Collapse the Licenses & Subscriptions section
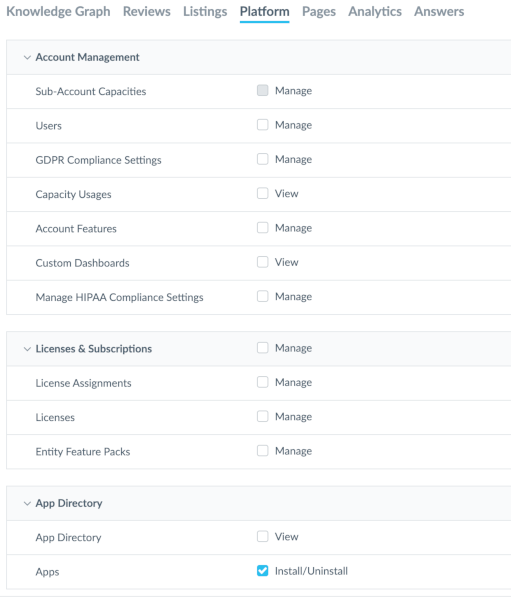The height and width of the screenshot is (598, 511). point(27,349)
